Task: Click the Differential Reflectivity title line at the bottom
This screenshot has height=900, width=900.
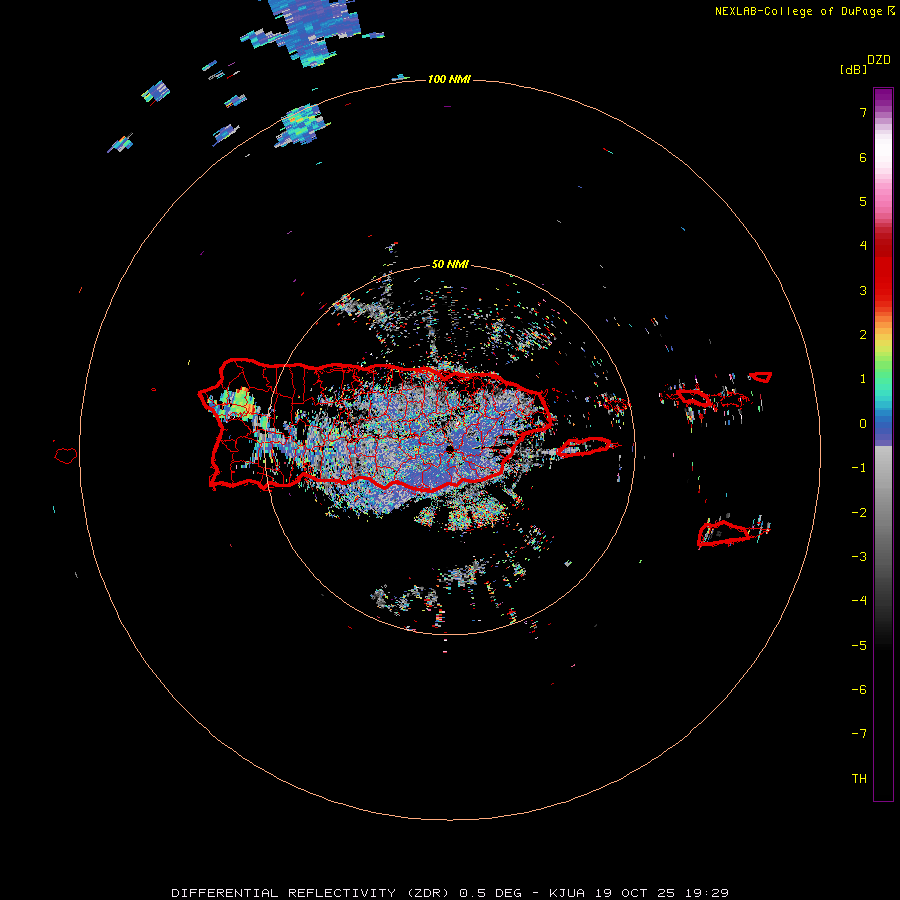Action: click(x=450, y=893)
